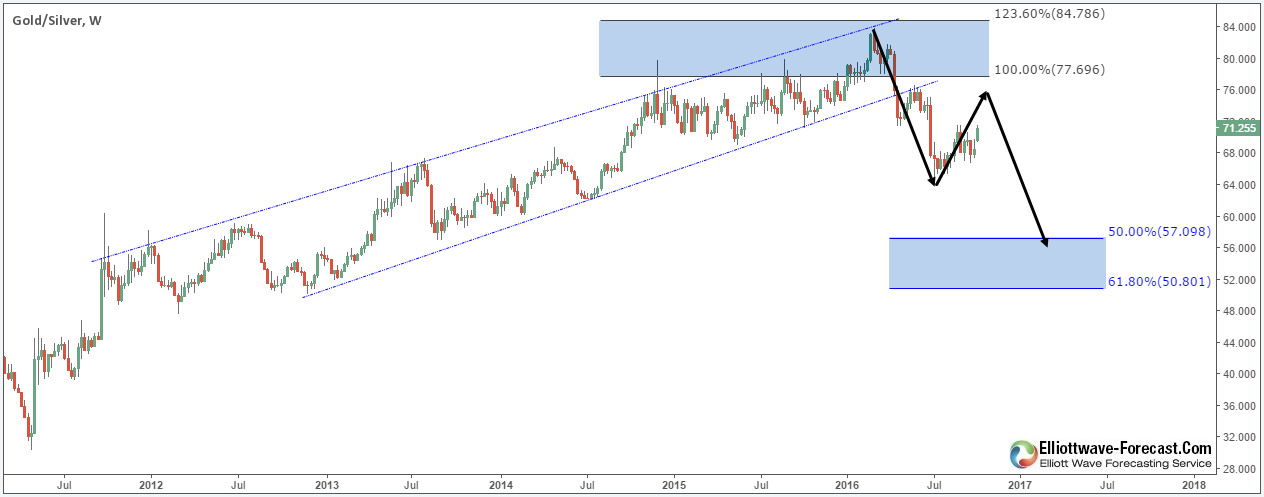
Task: Click the 61.80%(50.801) Fibonacci label
Action: click(x=1160, y=283)
